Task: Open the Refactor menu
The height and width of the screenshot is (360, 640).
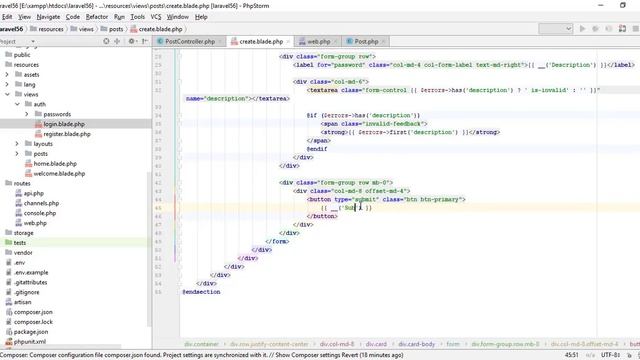Action: coord(97,17)
